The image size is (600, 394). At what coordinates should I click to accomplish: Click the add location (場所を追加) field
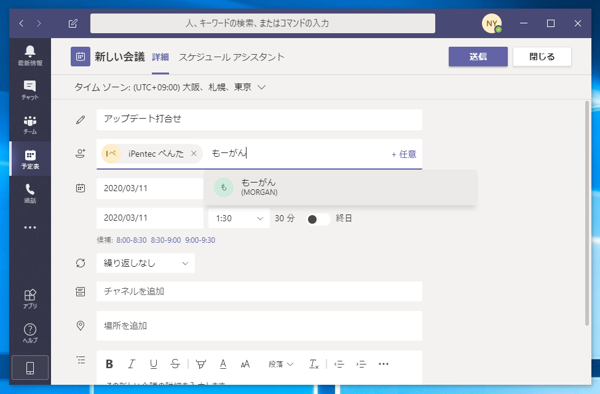coord(259,326)
